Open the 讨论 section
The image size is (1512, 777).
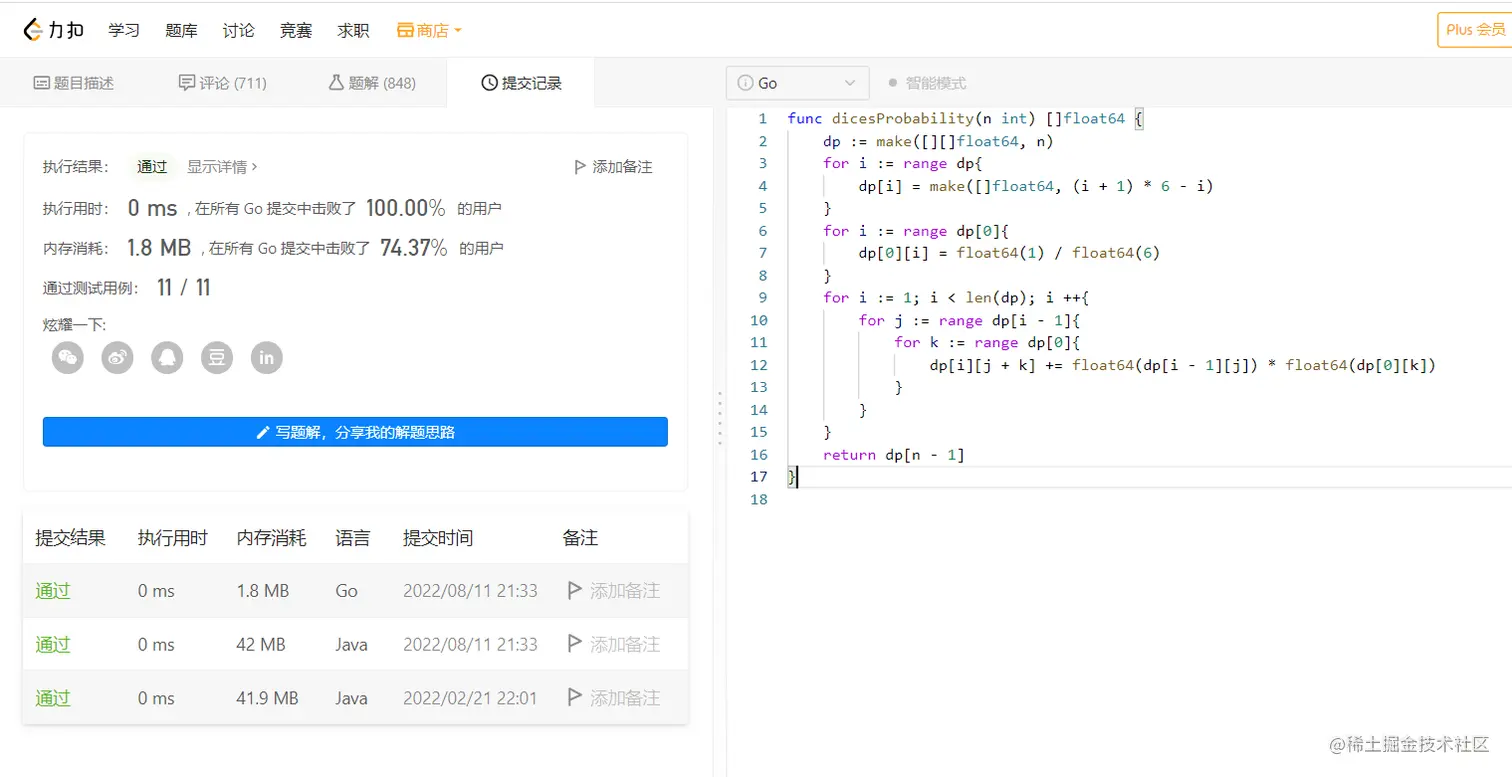coord(238,30)
